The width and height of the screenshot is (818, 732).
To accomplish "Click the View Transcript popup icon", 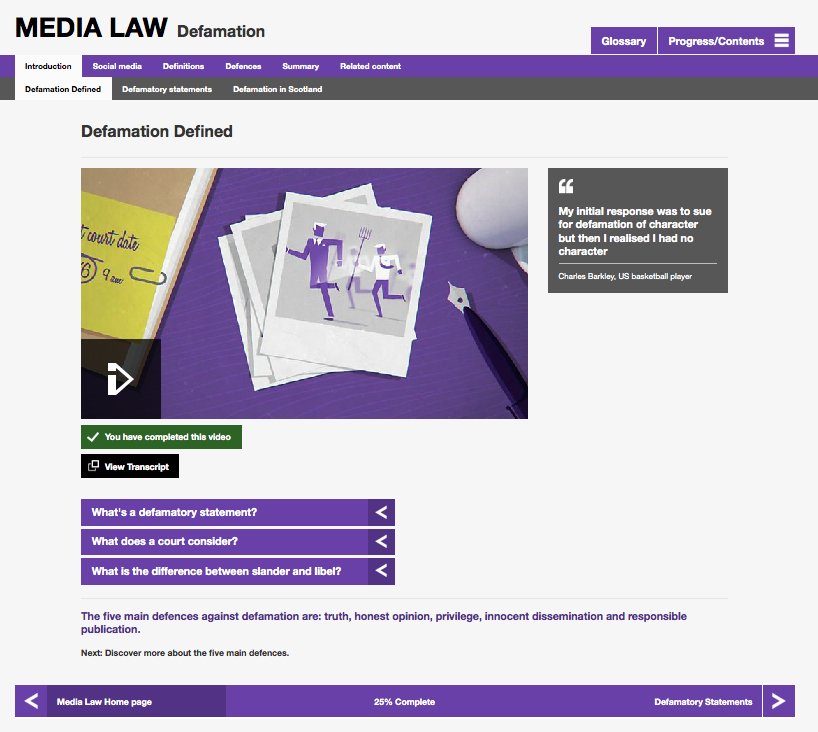I will point(94,466).
